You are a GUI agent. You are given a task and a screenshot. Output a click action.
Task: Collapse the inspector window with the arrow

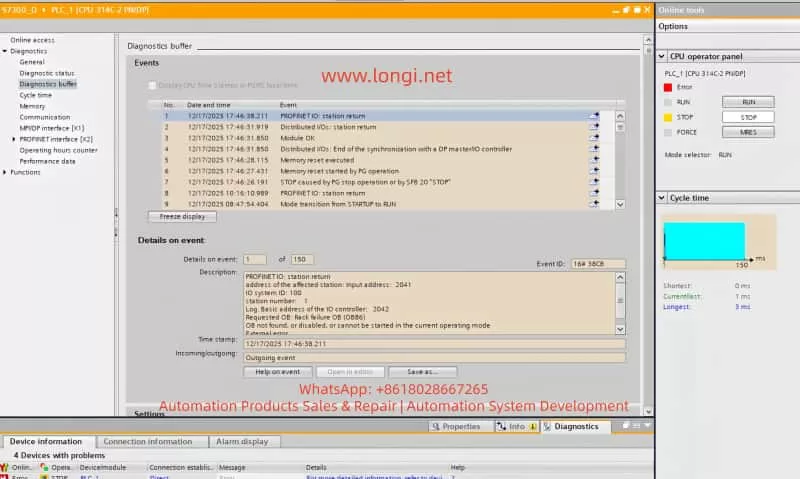647,425
